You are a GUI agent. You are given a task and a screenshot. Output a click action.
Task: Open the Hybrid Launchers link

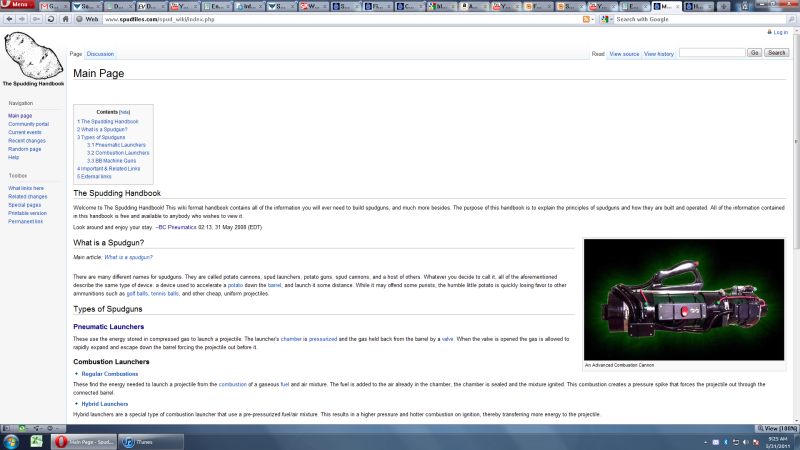105,404
